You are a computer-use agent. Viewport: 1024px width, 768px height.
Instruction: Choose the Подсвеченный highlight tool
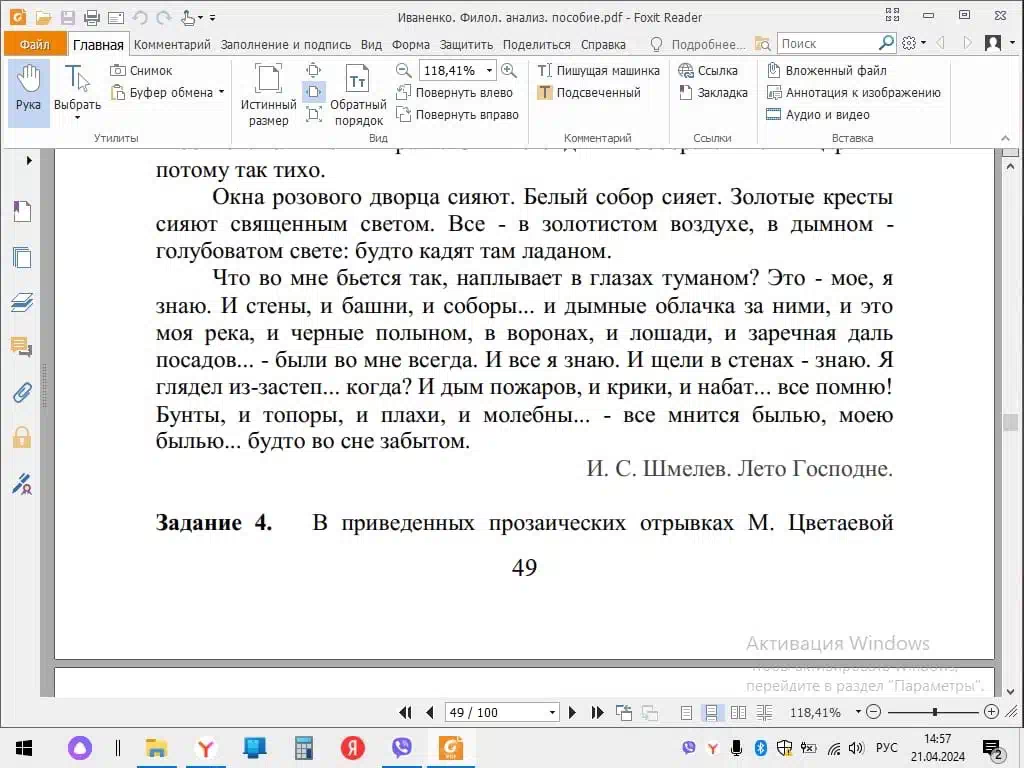tap(589, 93)
